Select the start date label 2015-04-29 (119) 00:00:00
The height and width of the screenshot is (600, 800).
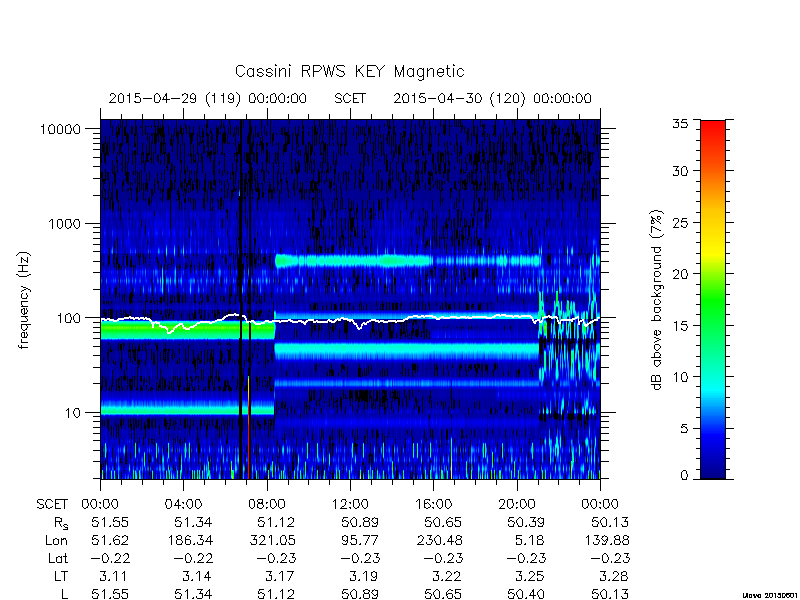208,98
